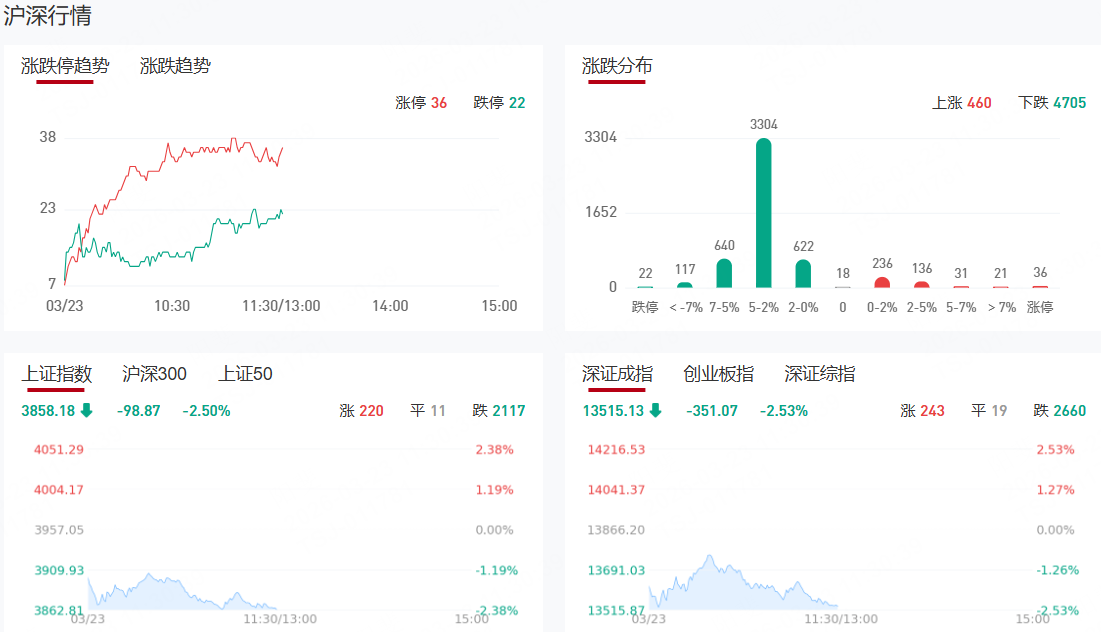The width and height of the screenshot is (1101, 632).
Task: Click the green down arrow beside 3858.18
Action: click(x=87, y=410)
